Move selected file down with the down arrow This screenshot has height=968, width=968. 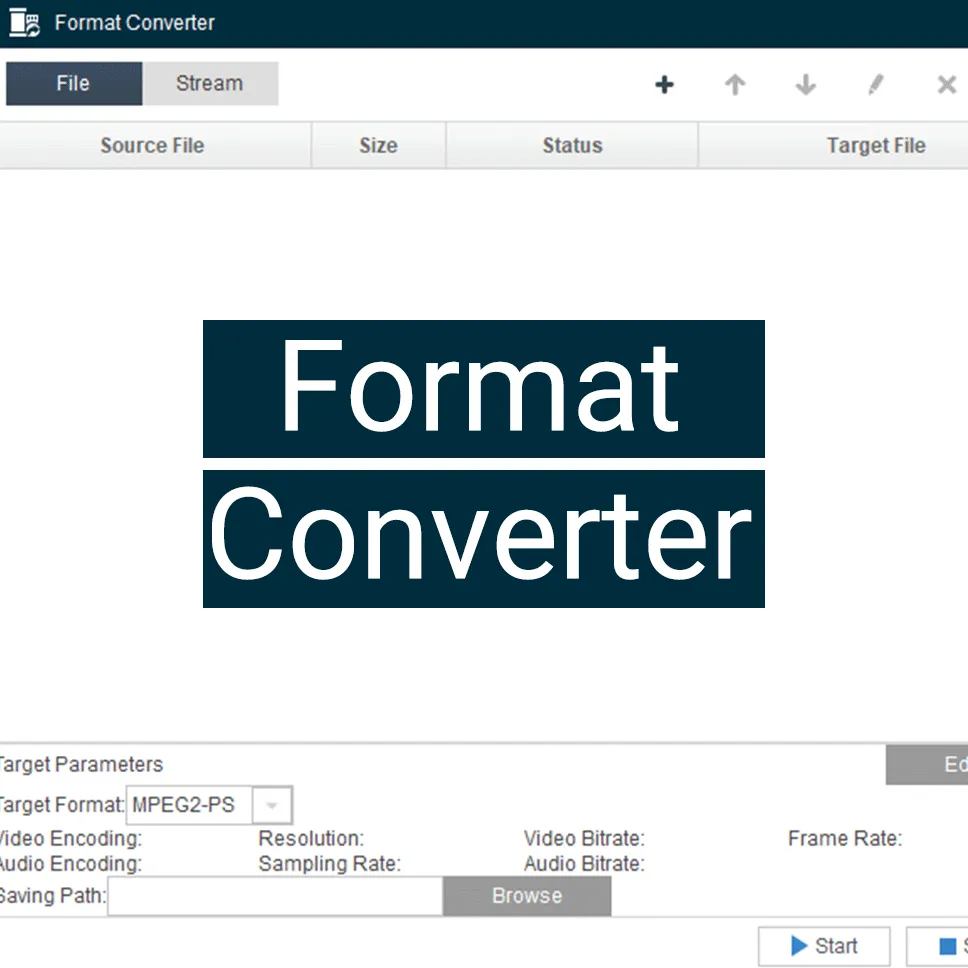point(805,85)
